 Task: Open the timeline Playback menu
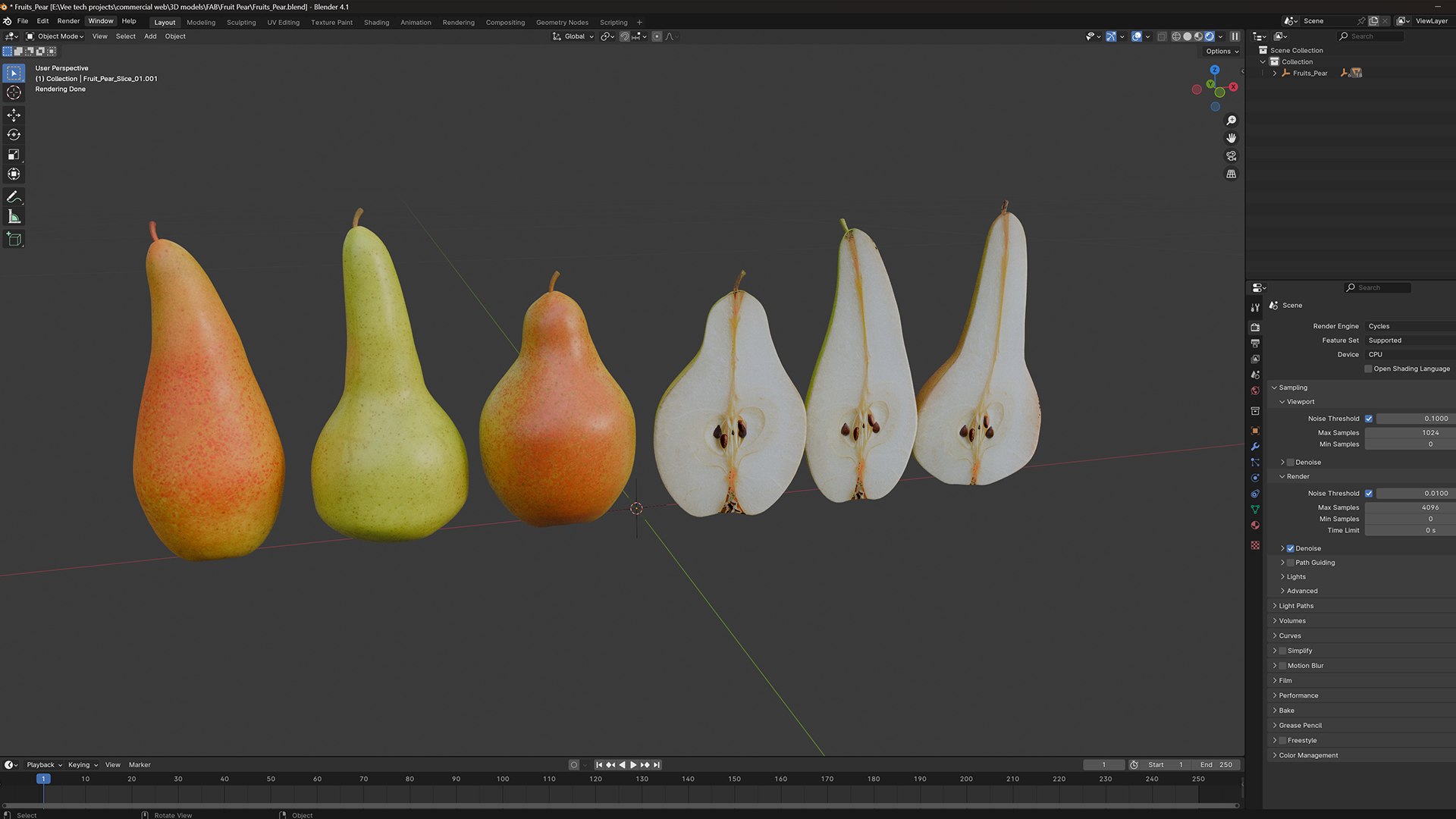[x=44, y=765]
